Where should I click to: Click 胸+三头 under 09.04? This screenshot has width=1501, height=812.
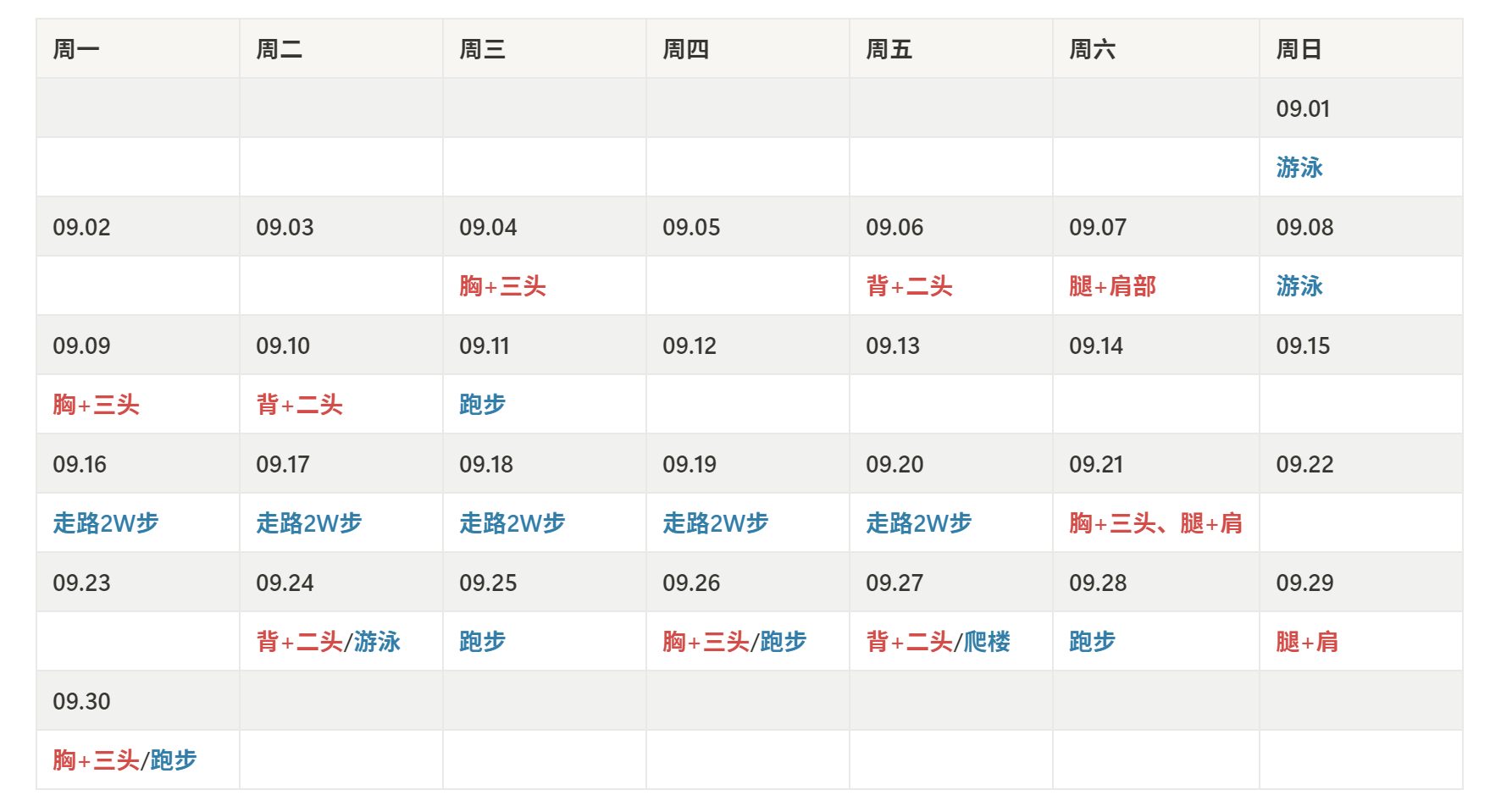click(502, 286)
